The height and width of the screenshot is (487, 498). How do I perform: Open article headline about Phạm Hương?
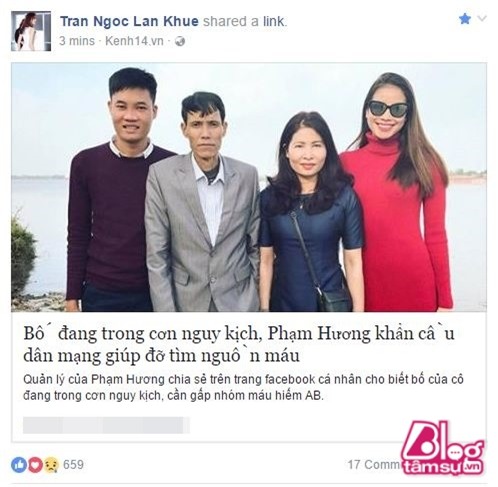(239, 345)
